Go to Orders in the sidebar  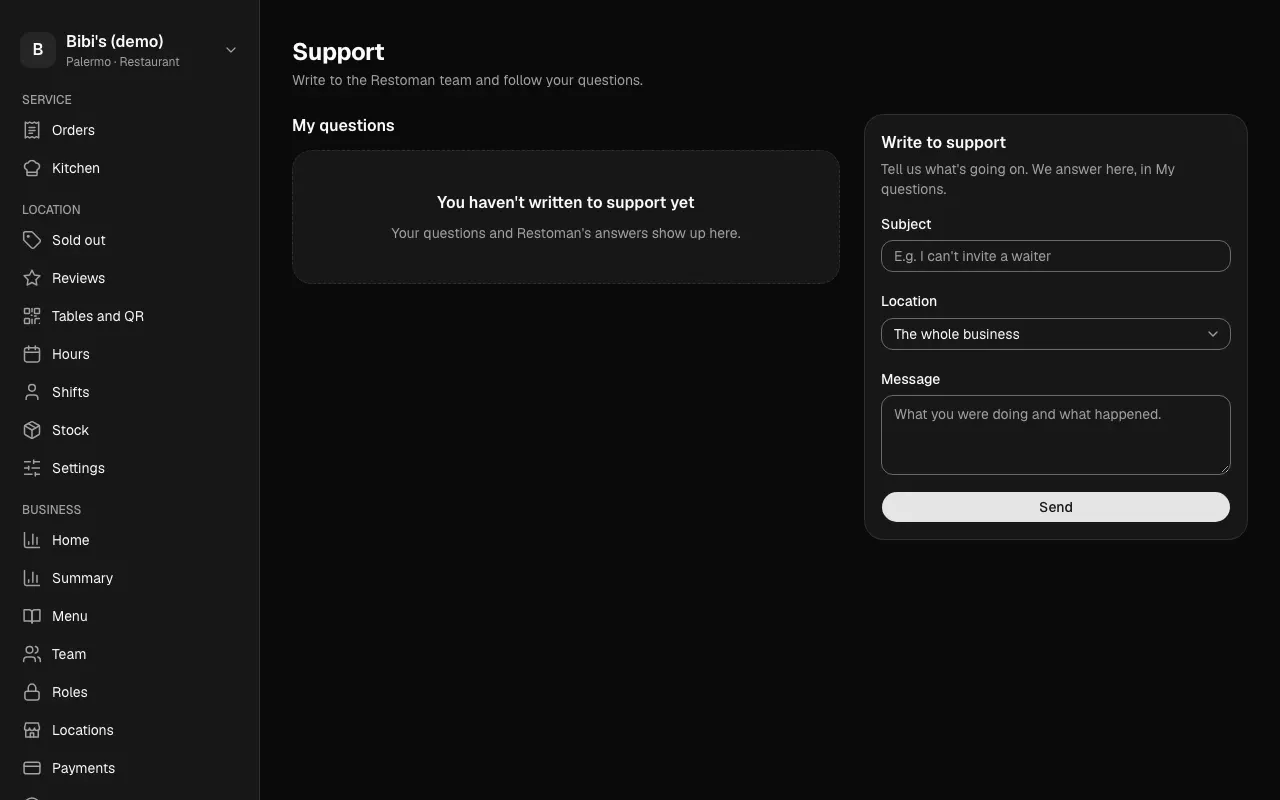(130, 130)
